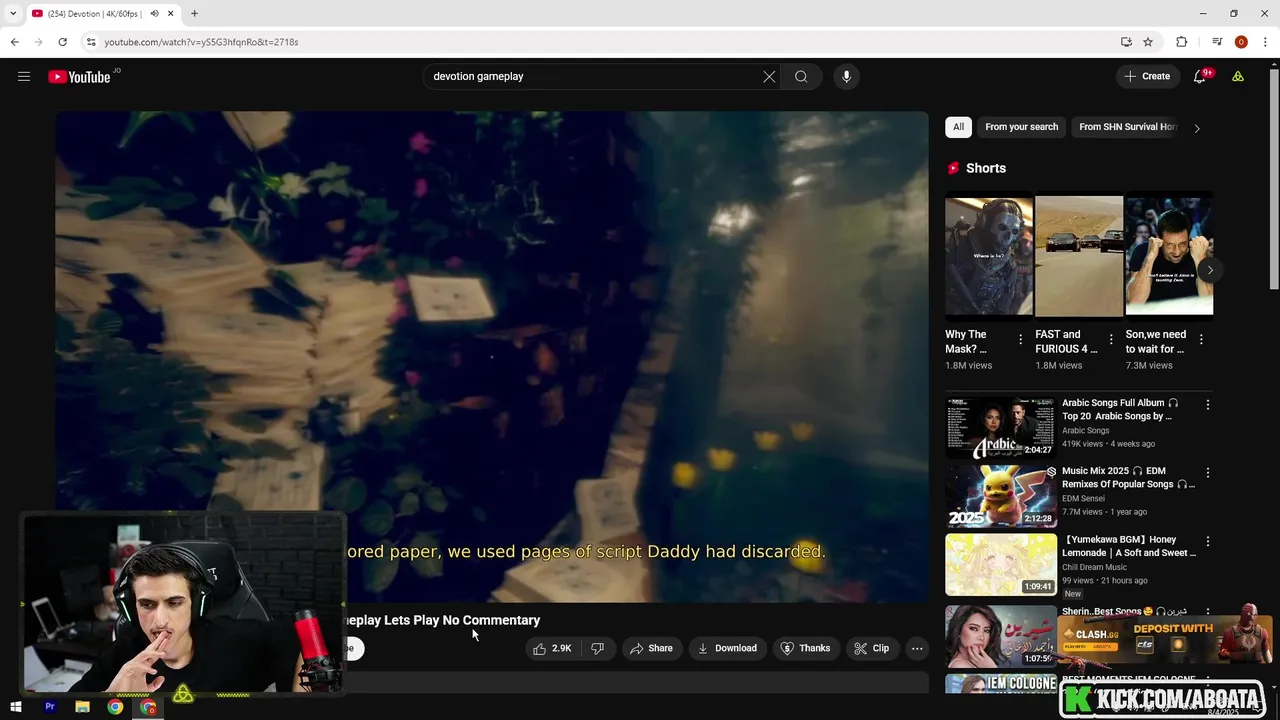Click the Thanks button
The image size is (1280, 720).
805,648
